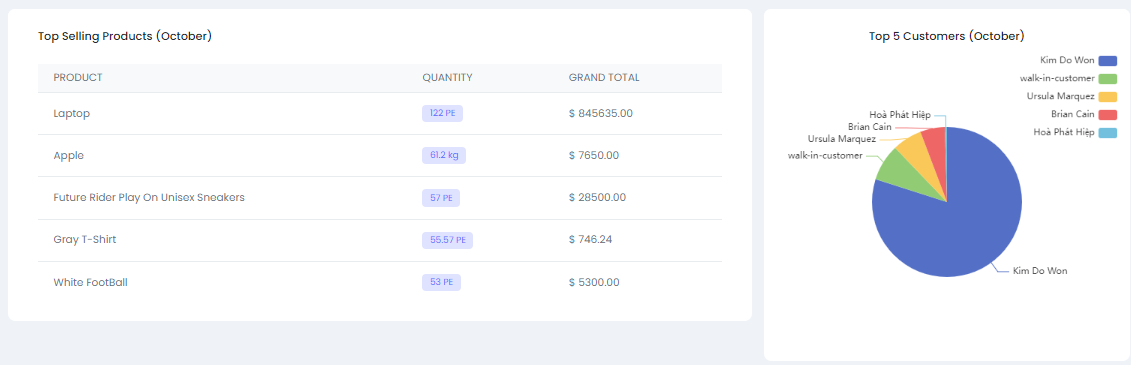
Task: Toggle Brian Cain red legend swatch
Action: pos(1107,114)
